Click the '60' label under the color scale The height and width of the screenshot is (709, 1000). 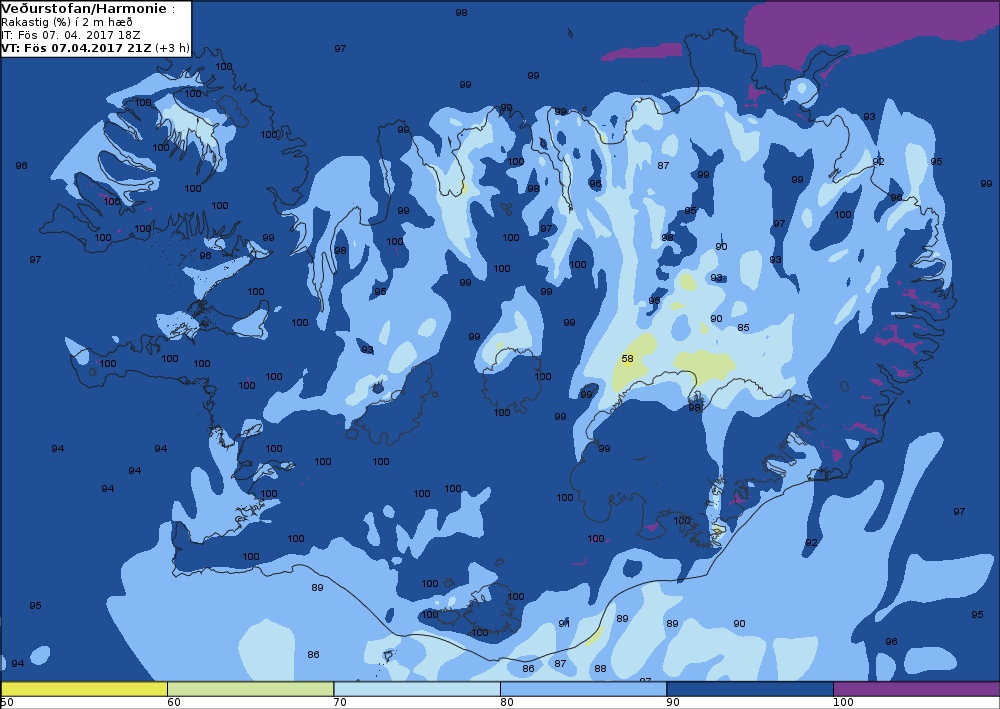[173, 703]
